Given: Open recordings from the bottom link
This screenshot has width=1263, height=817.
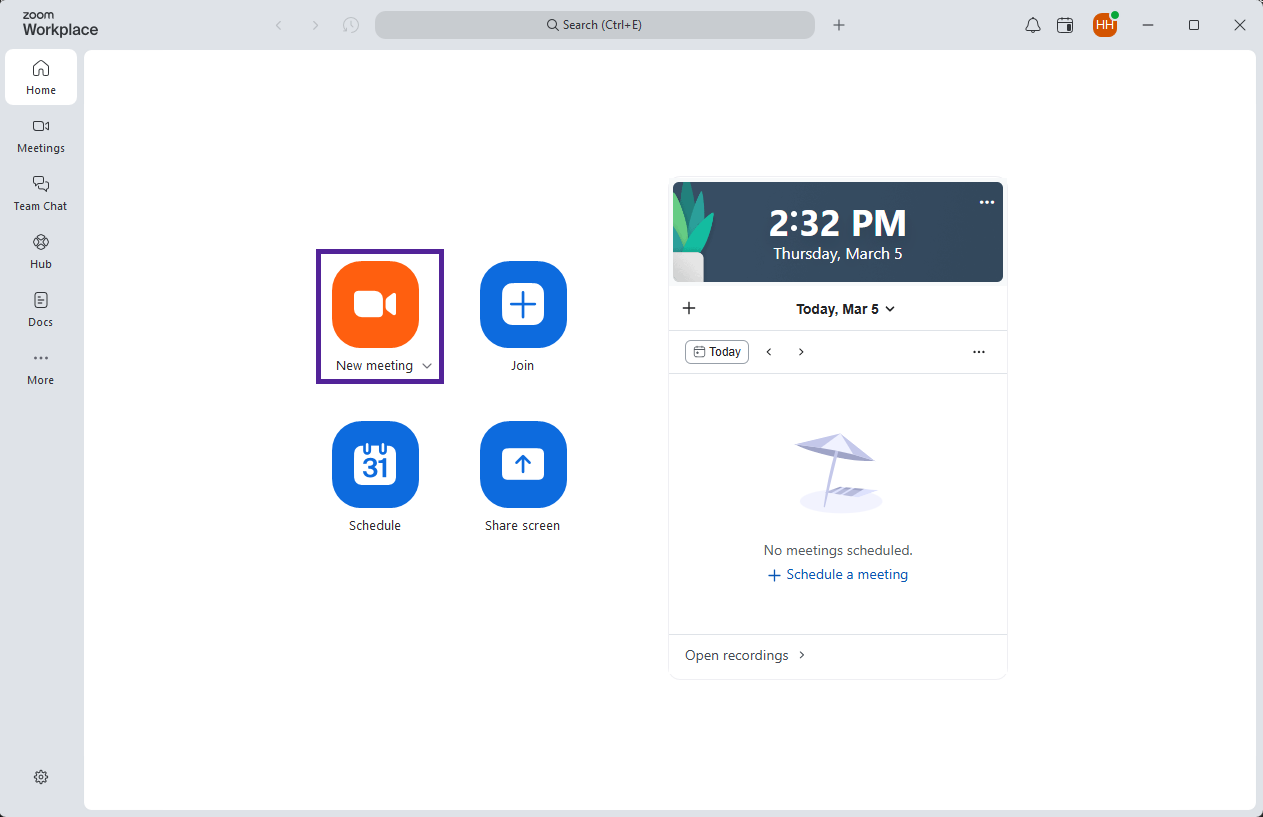Looking at the screenshot, I should point(737,655).
